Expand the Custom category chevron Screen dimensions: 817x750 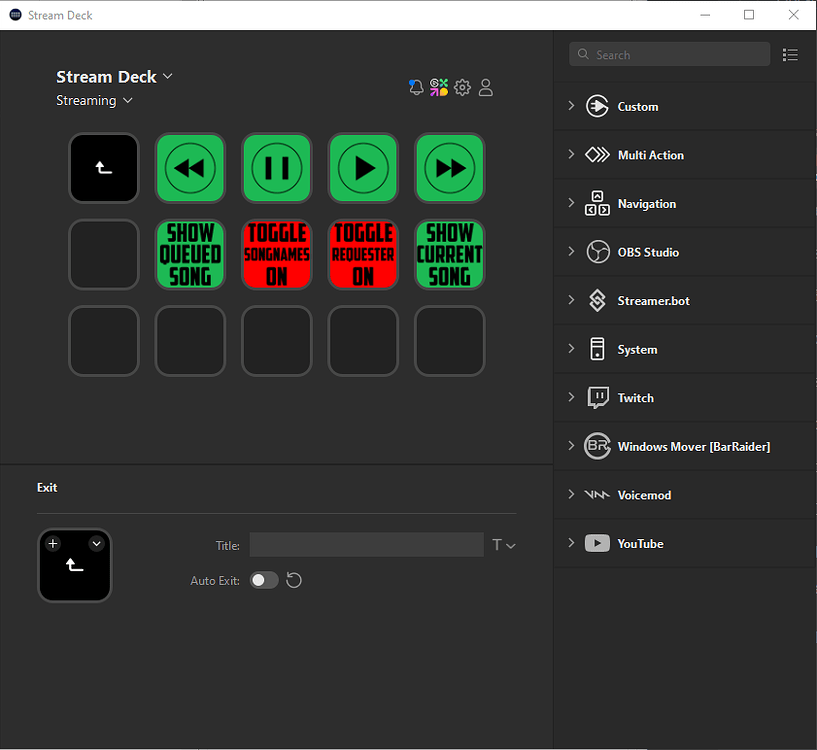coord(571,106)
